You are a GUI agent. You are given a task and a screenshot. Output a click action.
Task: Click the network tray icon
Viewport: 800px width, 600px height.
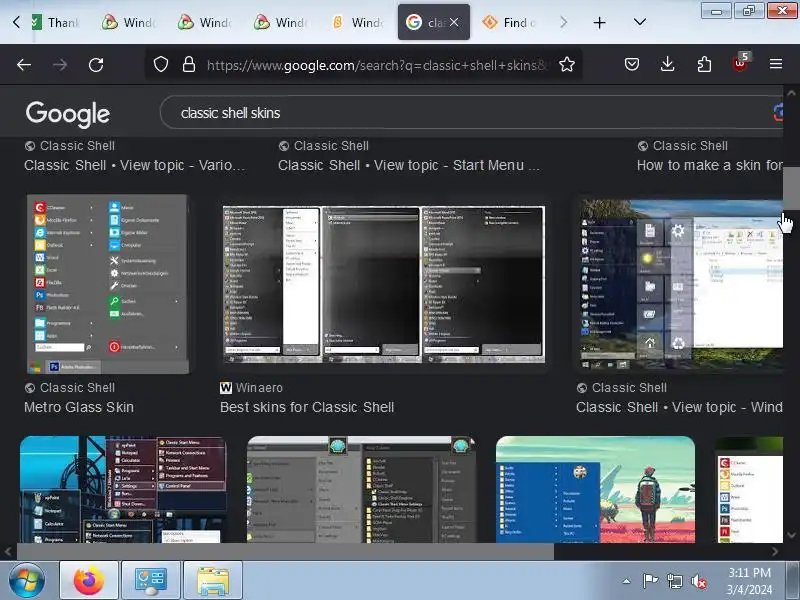674,581
